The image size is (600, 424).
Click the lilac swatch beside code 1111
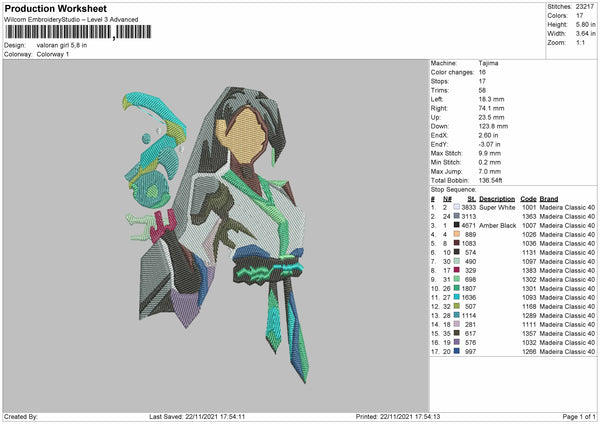[457, 324]
